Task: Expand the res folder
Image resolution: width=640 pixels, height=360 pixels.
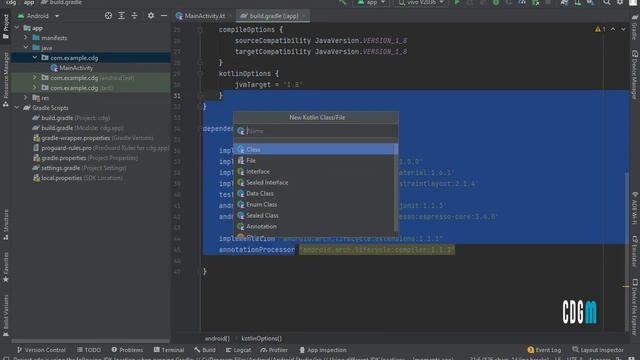Action: tap(26, 98)
